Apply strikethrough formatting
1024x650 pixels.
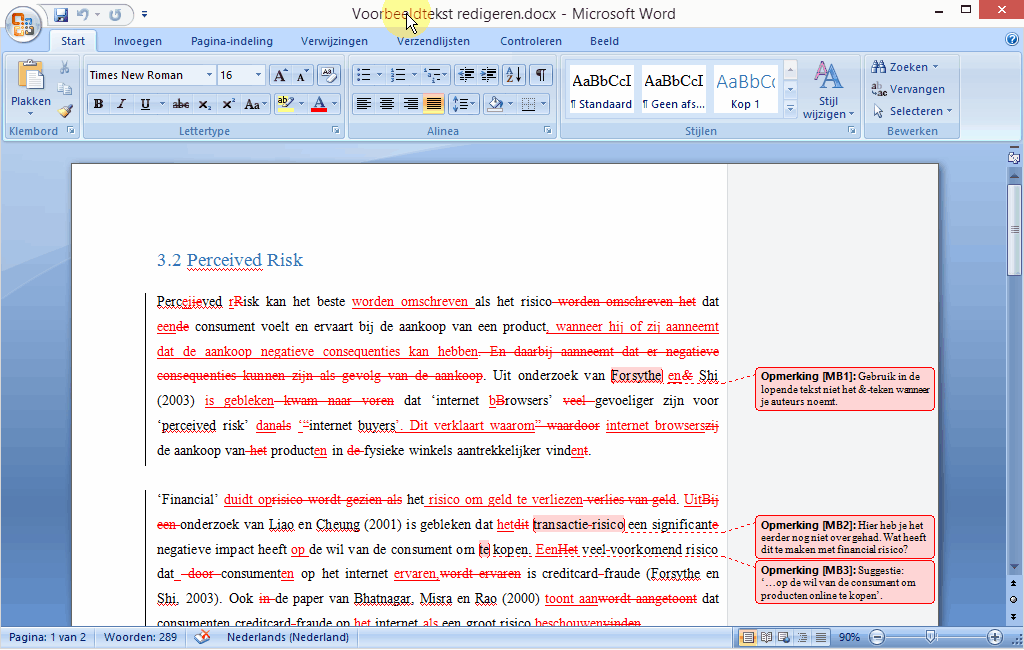181,104
